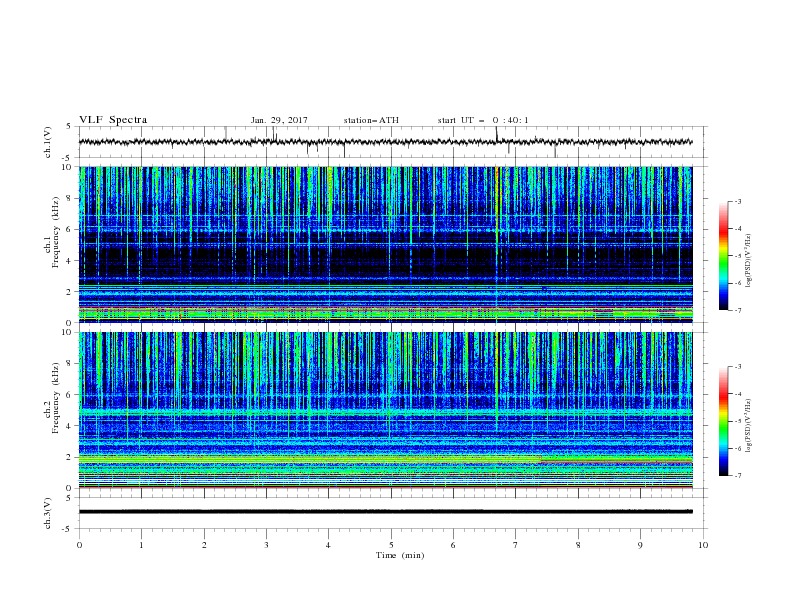This screenshot has width=792, height=612.
Task: Click the "-7" label on ch.2 color bar
Action: pos(738,476)
